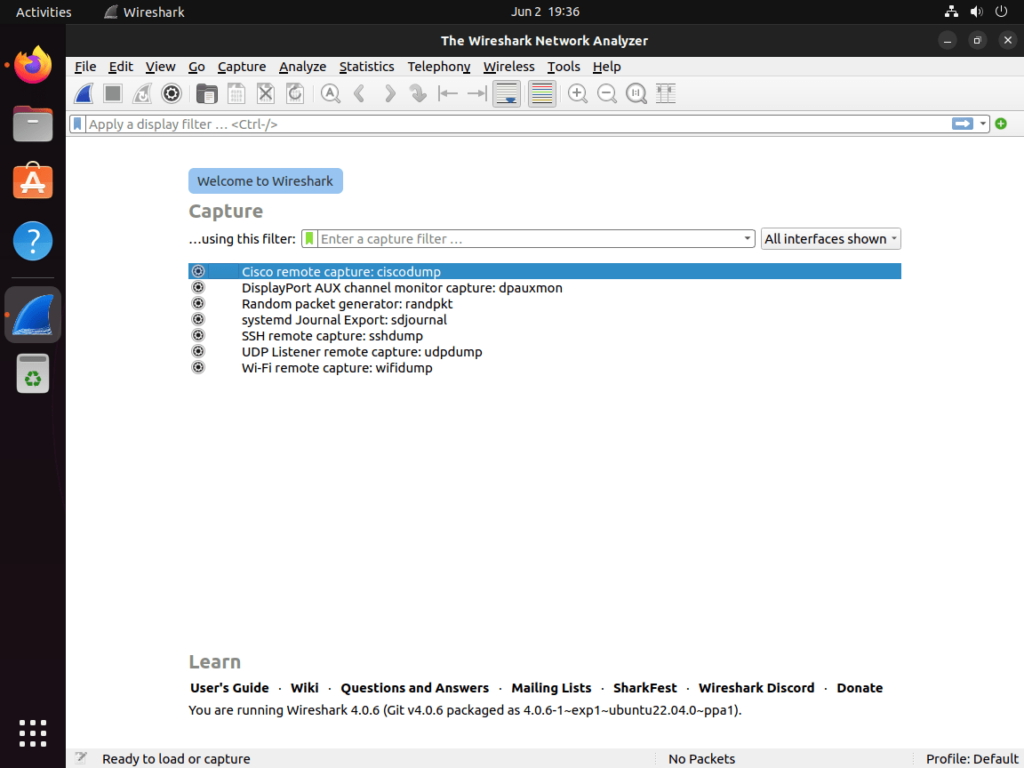Restart the current capture icon
1024x768 pixels.
point(142,93)
